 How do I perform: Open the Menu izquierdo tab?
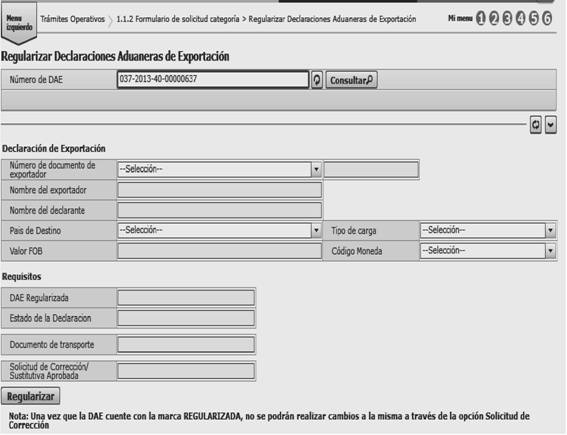point(19,23)
